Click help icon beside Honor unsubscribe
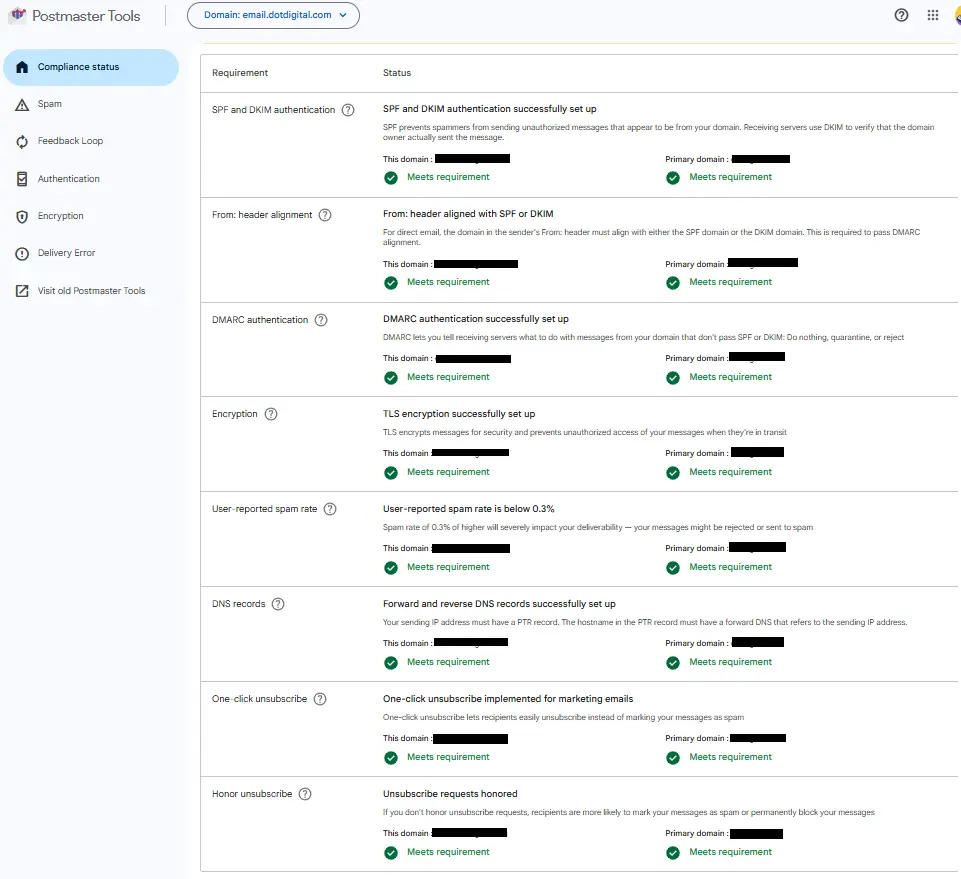The width and height of the screenshot is (961, 879). coord(305,794)
